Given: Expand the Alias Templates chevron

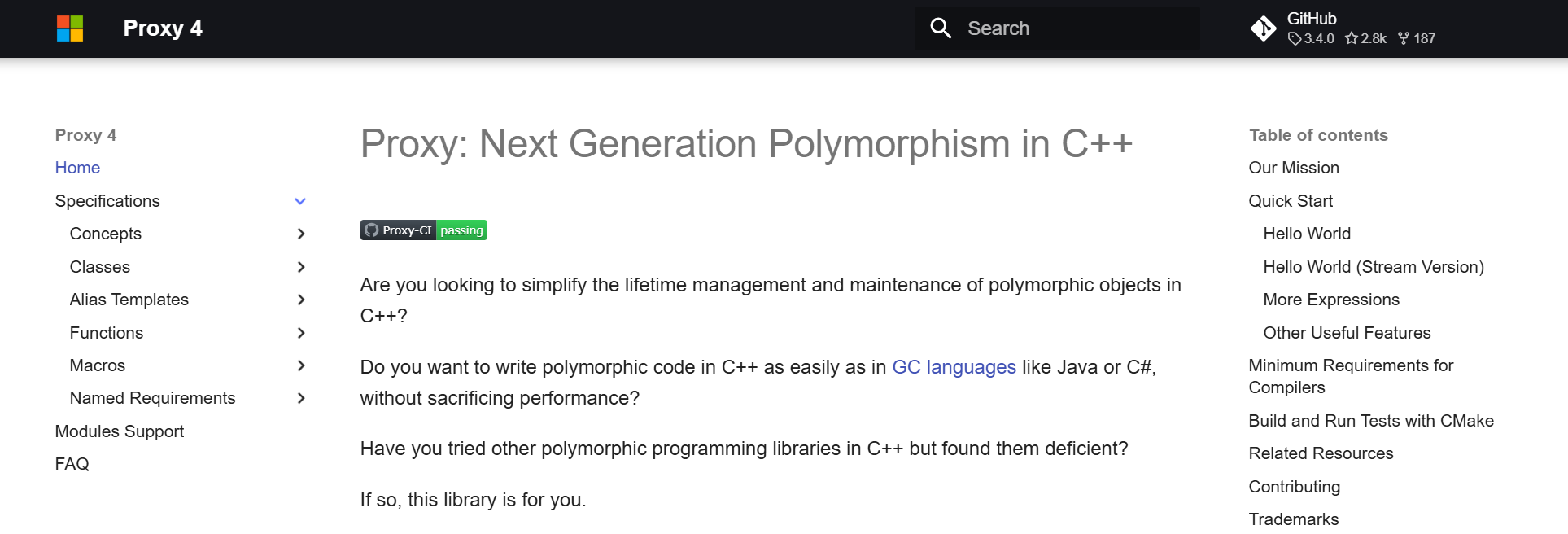Looking at the screenshot, I should click(300, 300).
